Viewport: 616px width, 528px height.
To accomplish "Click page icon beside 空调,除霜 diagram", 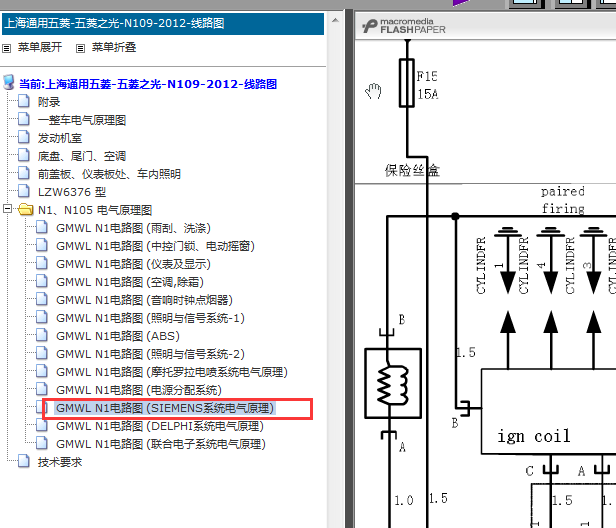I will 42,281.
